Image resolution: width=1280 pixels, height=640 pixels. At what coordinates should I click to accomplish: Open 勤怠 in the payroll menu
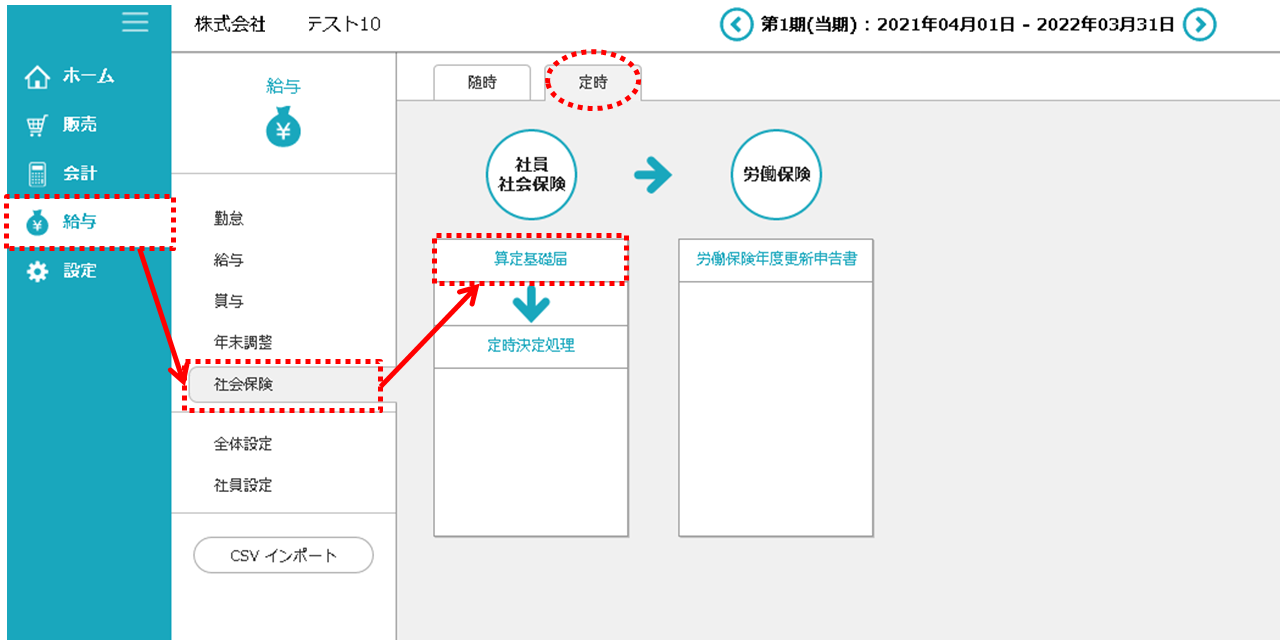tap(229, 219)
